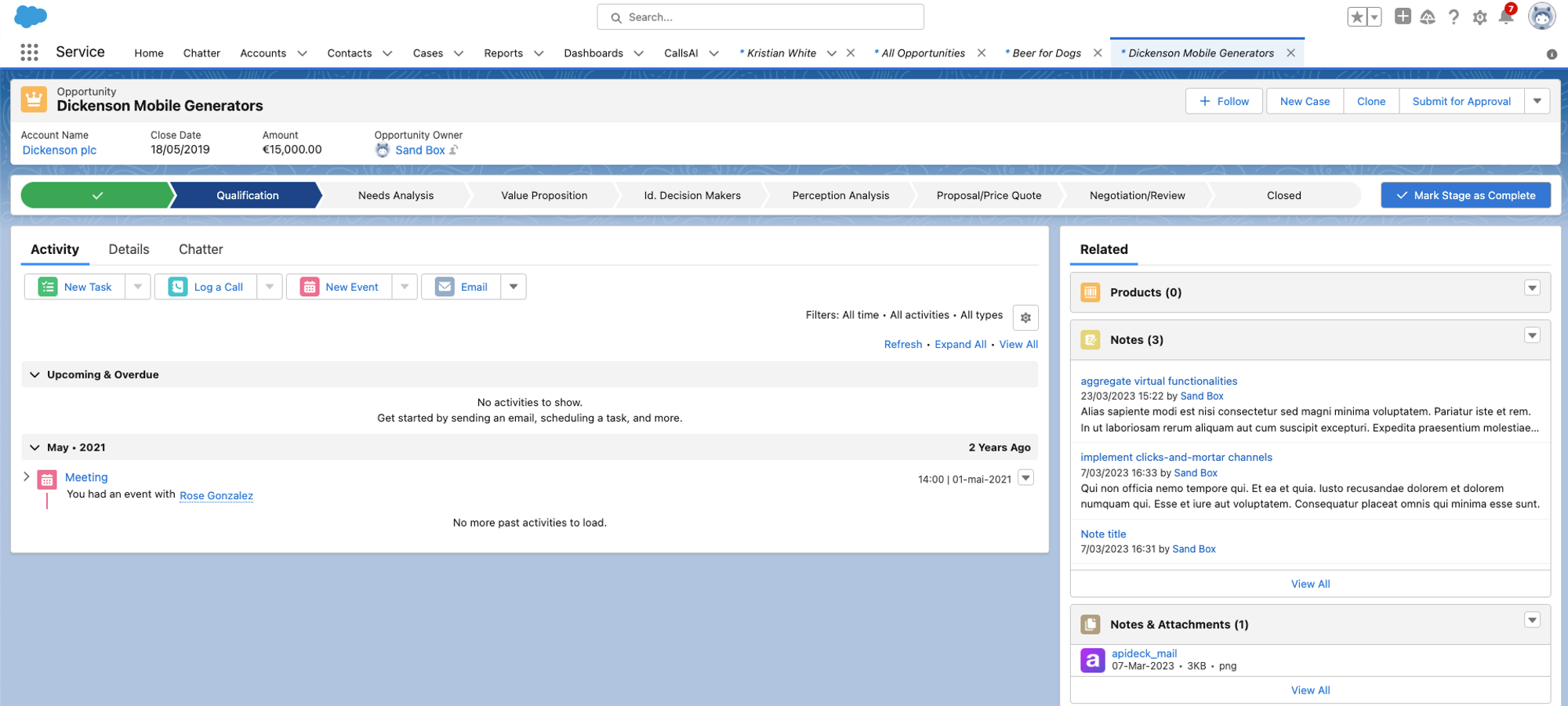Close the Beer for Dogs tab
This screenshot has height=706, width=1568.
pos(1098,52)
